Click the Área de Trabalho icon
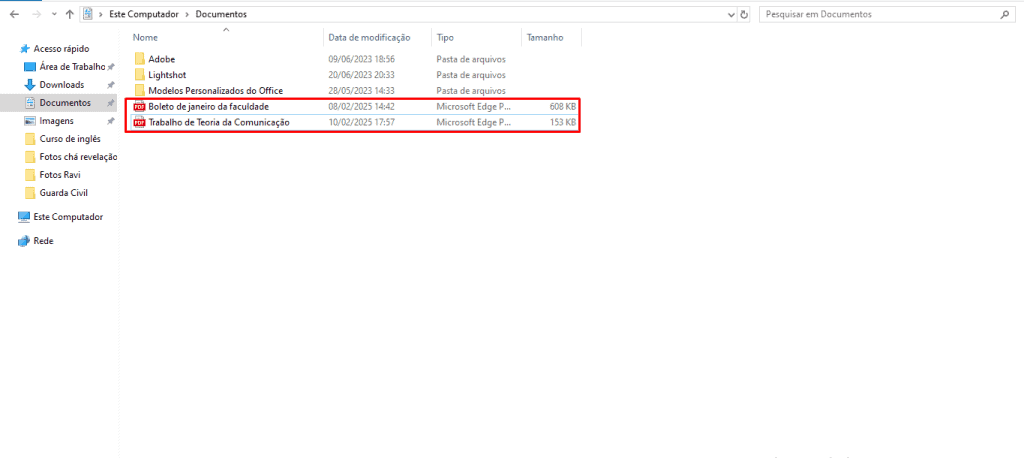The image size is (1024, 458). [x=29, y=67]
